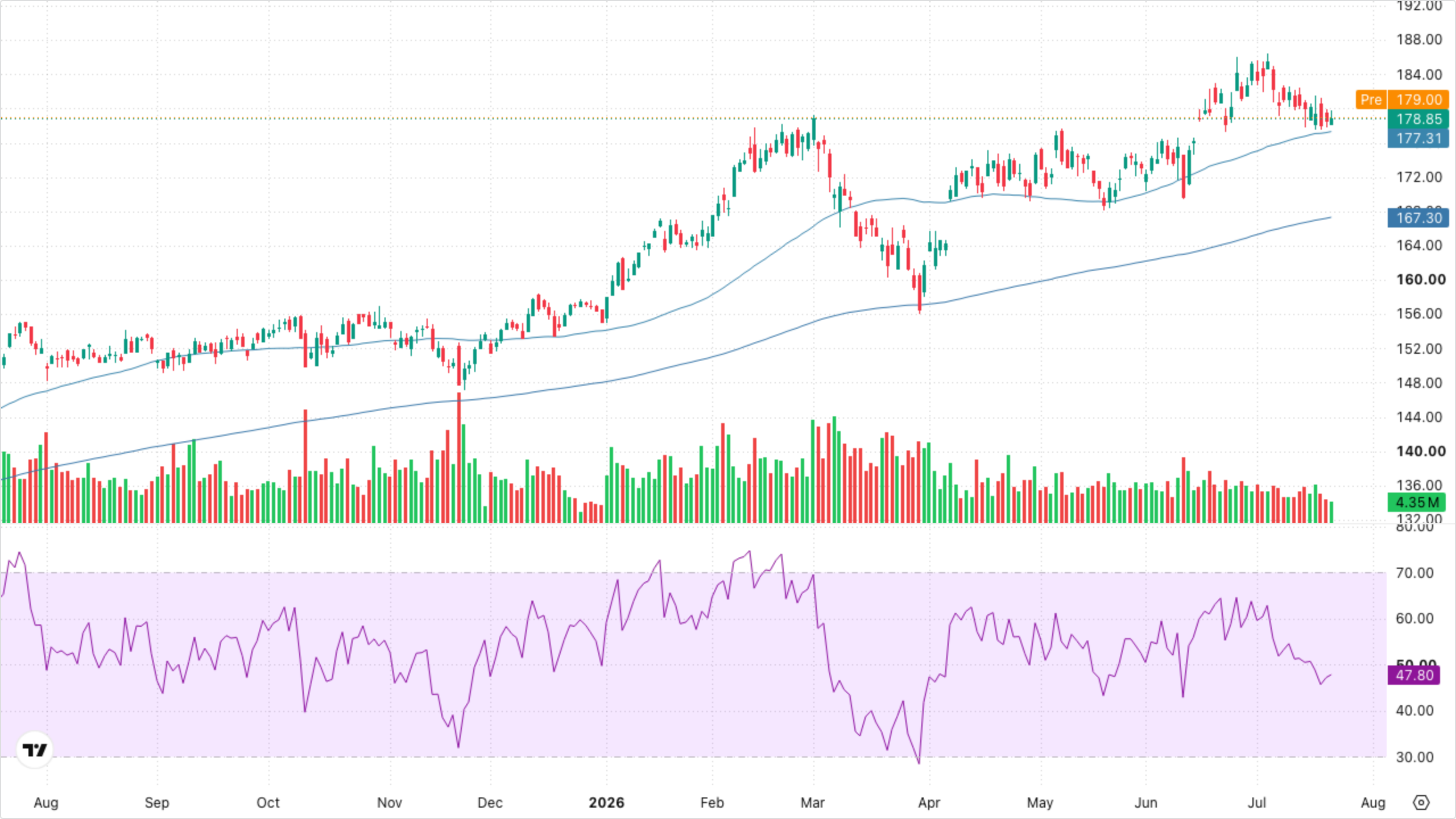Click the Jun time axis label

click(1146, 803)
